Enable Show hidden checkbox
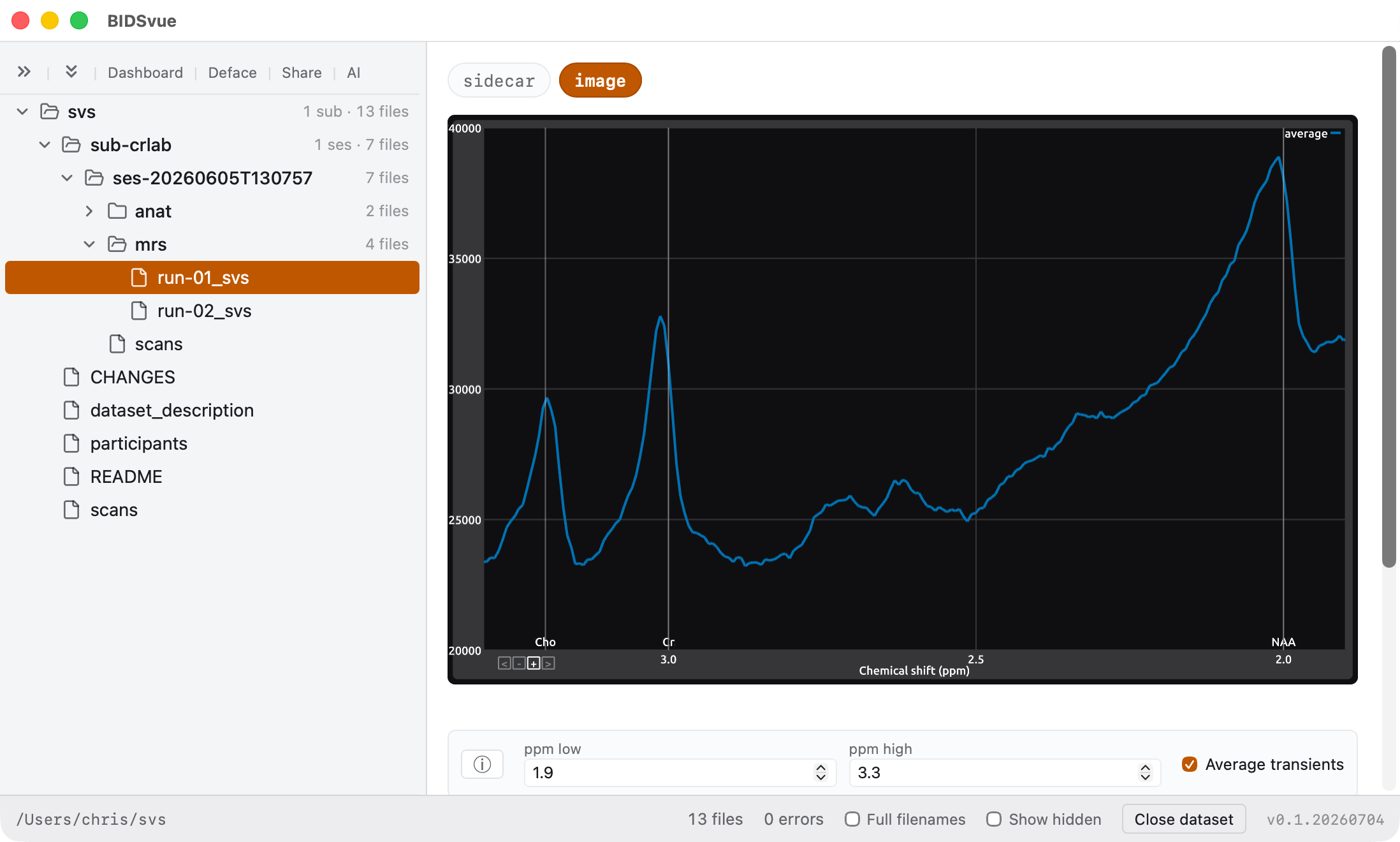1400x842 pixels. (x=994, y=819)
